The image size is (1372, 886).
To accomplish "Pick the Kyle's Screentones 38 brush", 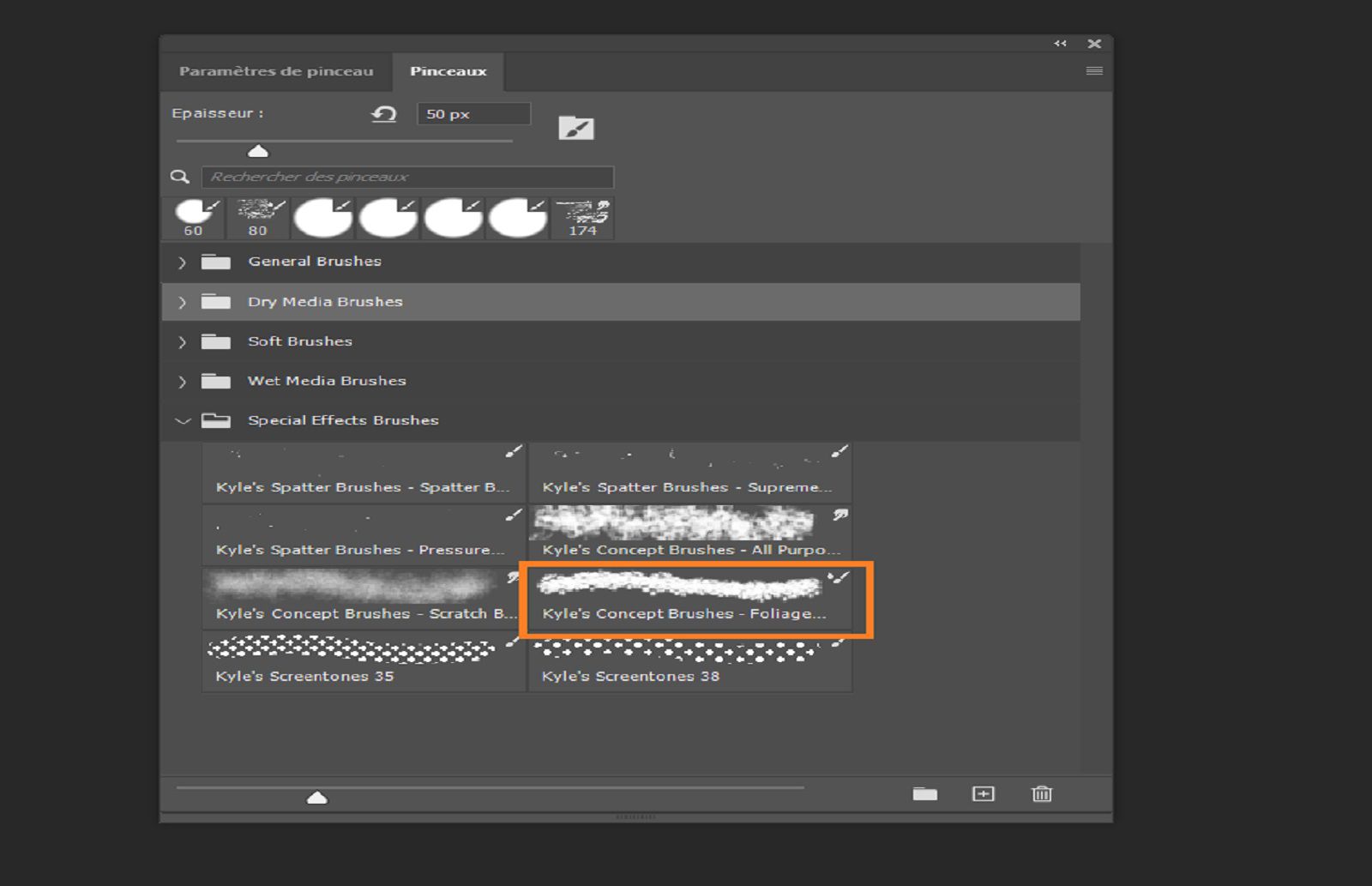I will coord(690,661).
